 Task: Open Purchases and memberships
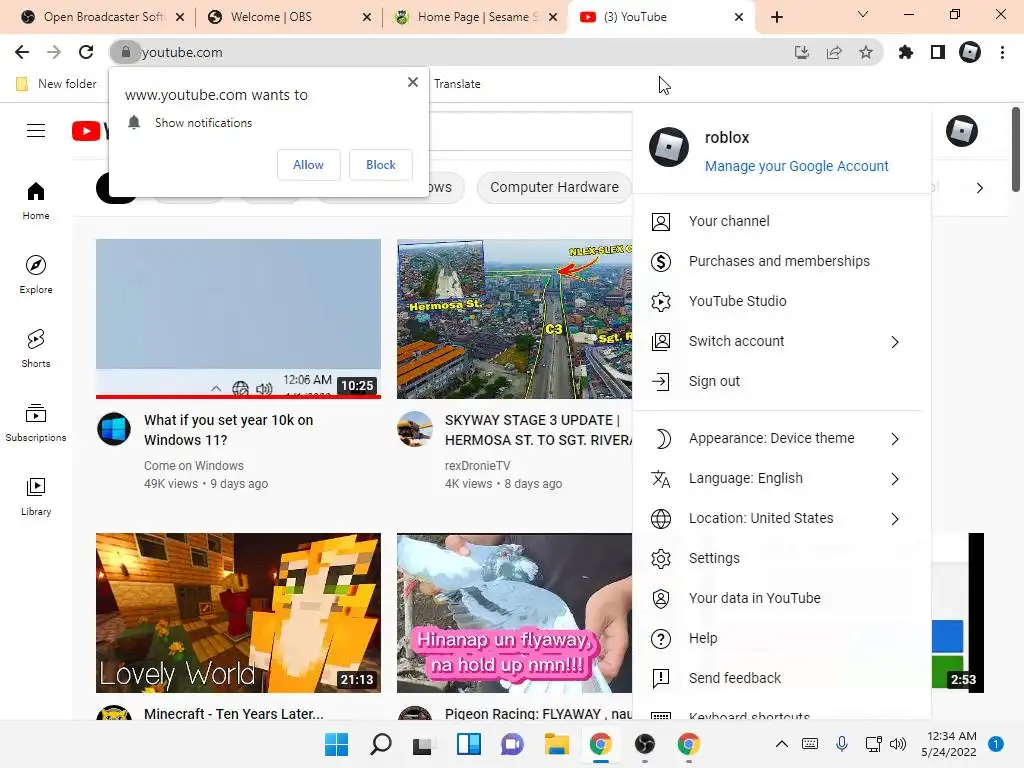[x=781, y=261]
